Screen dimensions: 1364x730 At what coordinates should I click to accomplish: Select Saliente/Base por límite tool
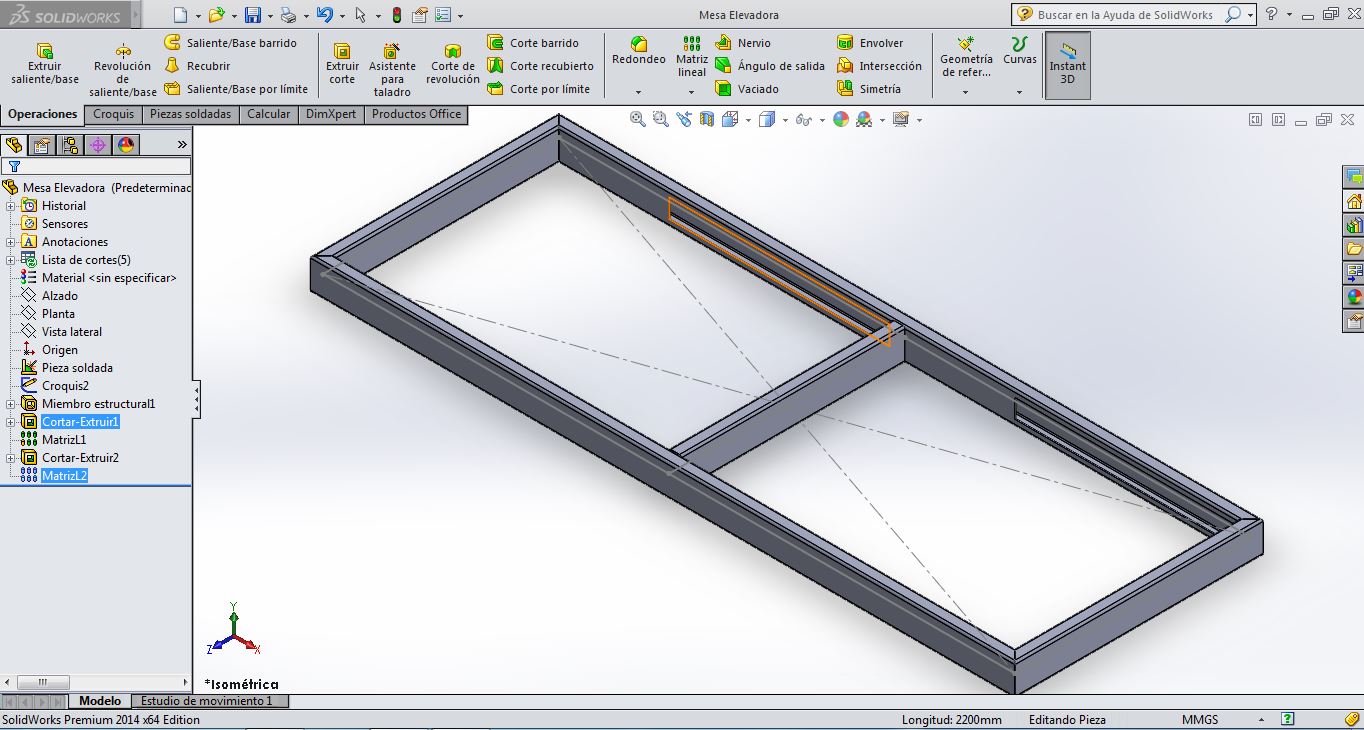click(x=237, y=89)
